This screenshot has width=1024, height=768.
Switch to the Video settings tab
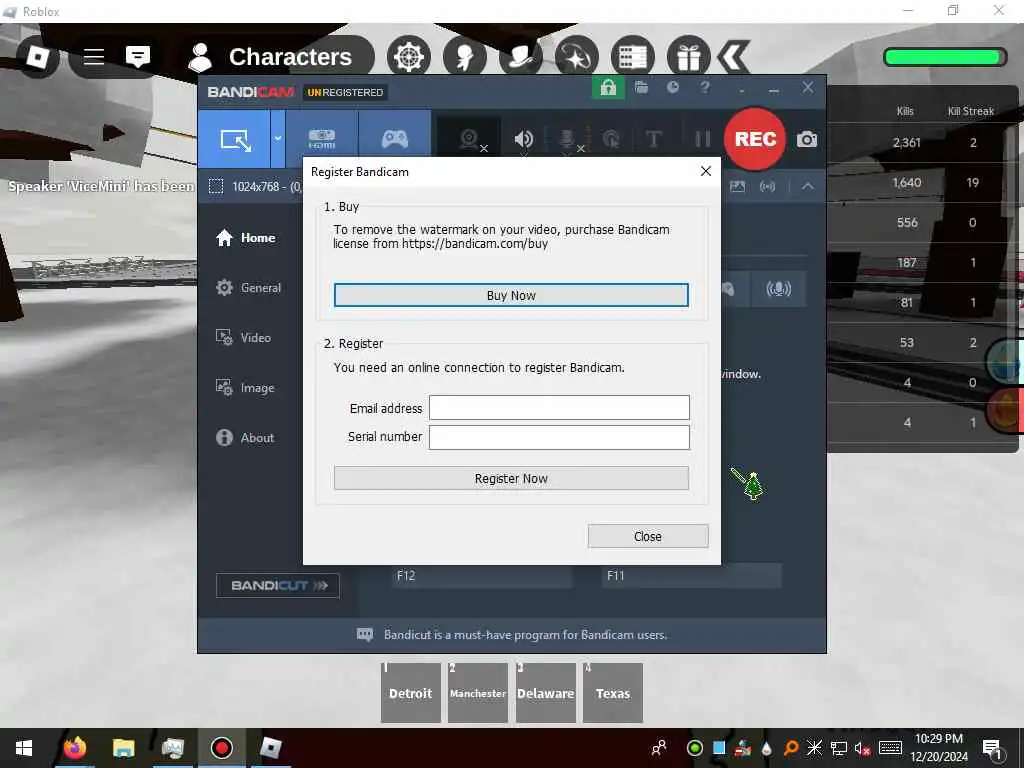[x=243, y=338]
